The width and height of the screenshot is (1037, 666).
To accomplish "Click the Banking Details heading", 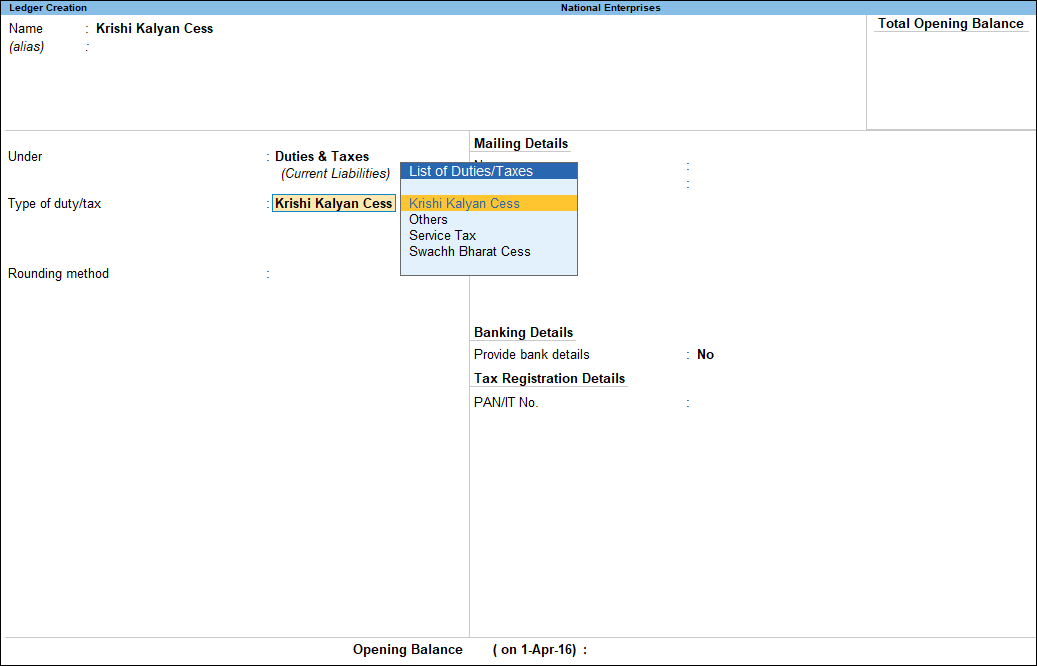I will coord(524,333).
